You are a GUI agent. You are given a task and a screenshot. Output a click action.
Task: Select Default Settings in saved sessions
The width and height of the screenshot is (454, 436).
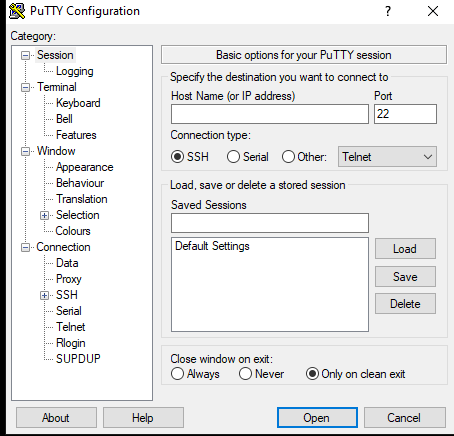pos(212,246)
